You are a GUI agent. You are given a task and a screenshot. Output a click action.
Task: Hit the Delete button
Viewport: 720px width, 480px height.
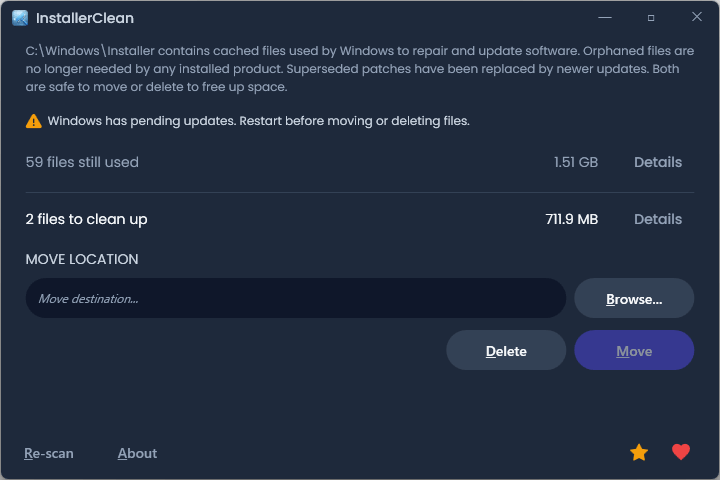(506, 351)
